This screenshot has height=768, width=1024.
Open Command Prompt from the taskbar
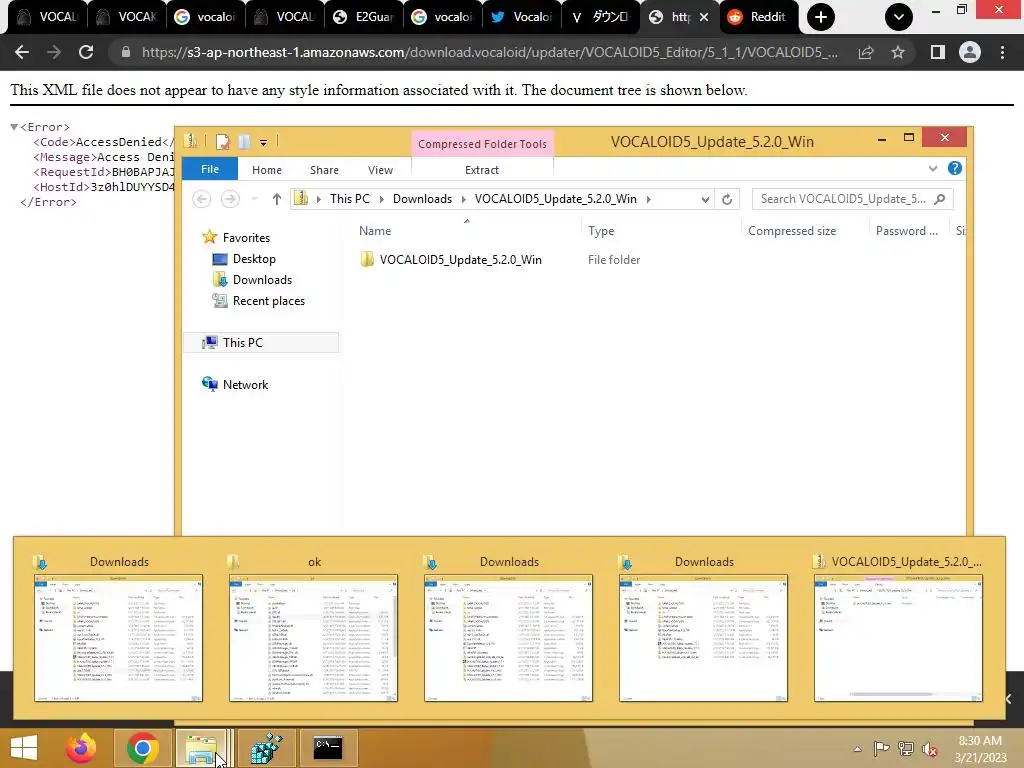click(x=328, y=748)
